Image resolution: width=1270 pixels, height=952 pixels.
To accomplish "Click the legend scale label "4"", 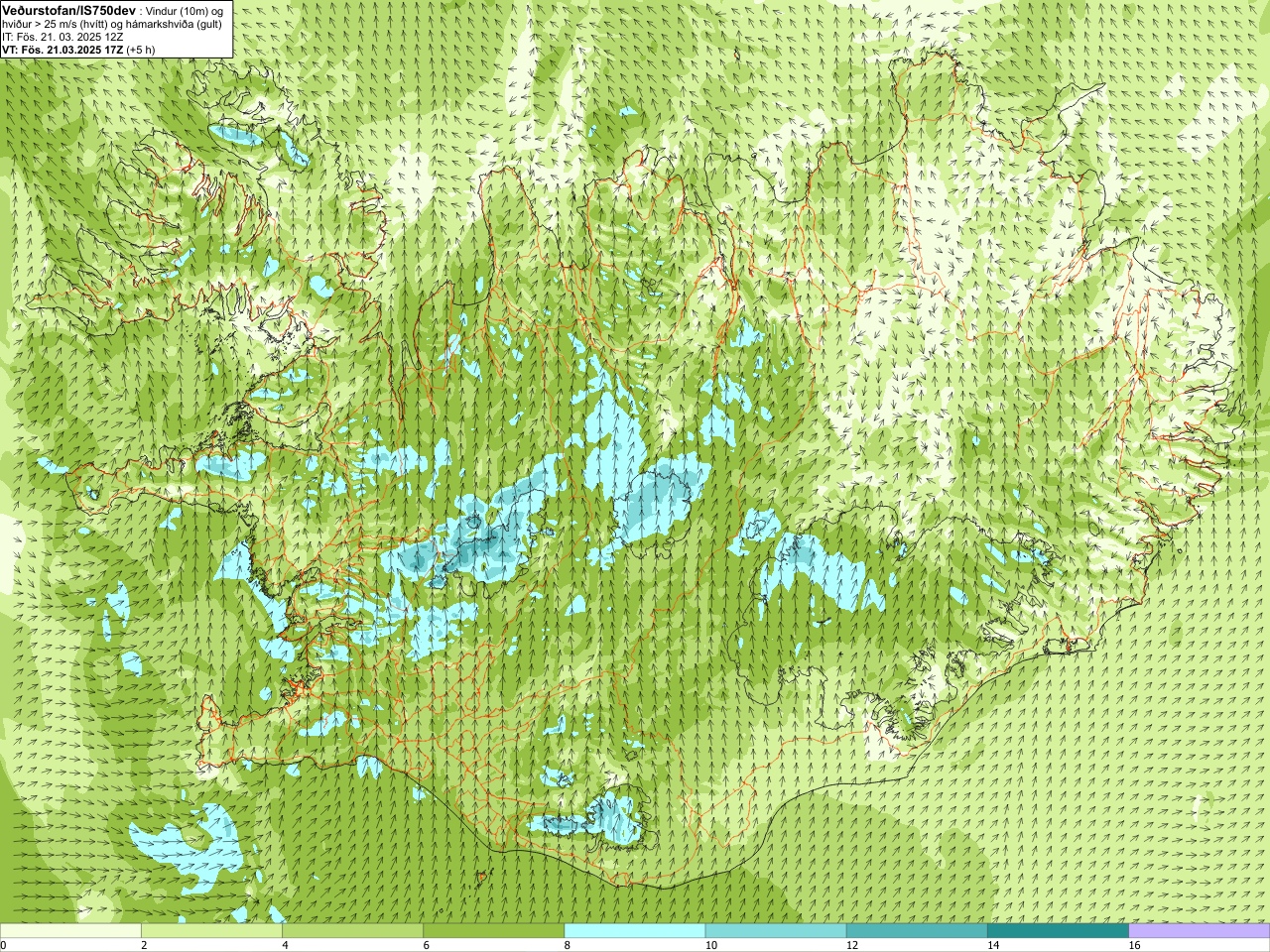I will pos(285,945).
